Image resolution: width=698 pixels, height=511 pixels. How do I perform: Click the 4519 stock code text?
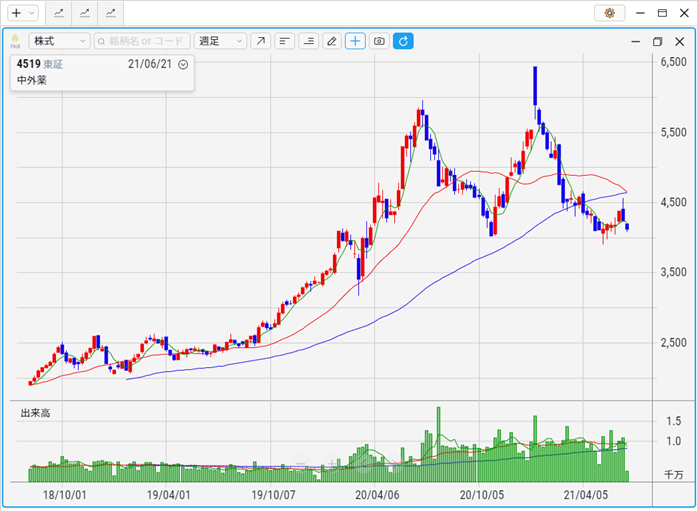(x=29, y=64)
